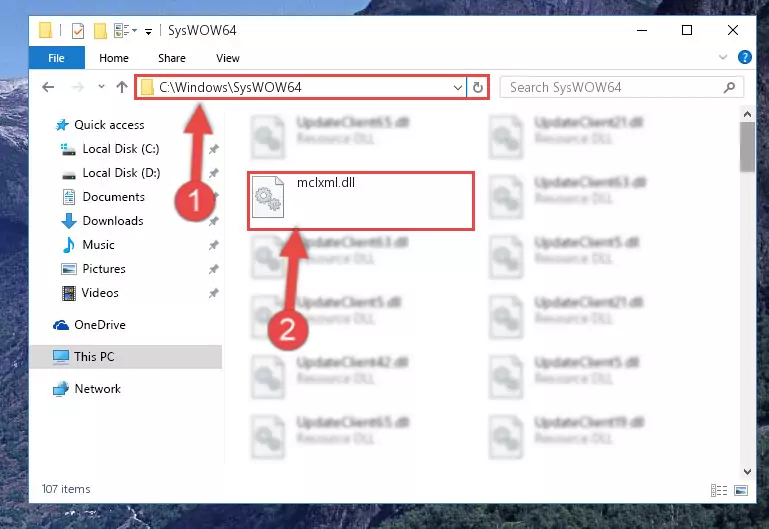Maximize the SysWOW64 window

tap(687, 30)
